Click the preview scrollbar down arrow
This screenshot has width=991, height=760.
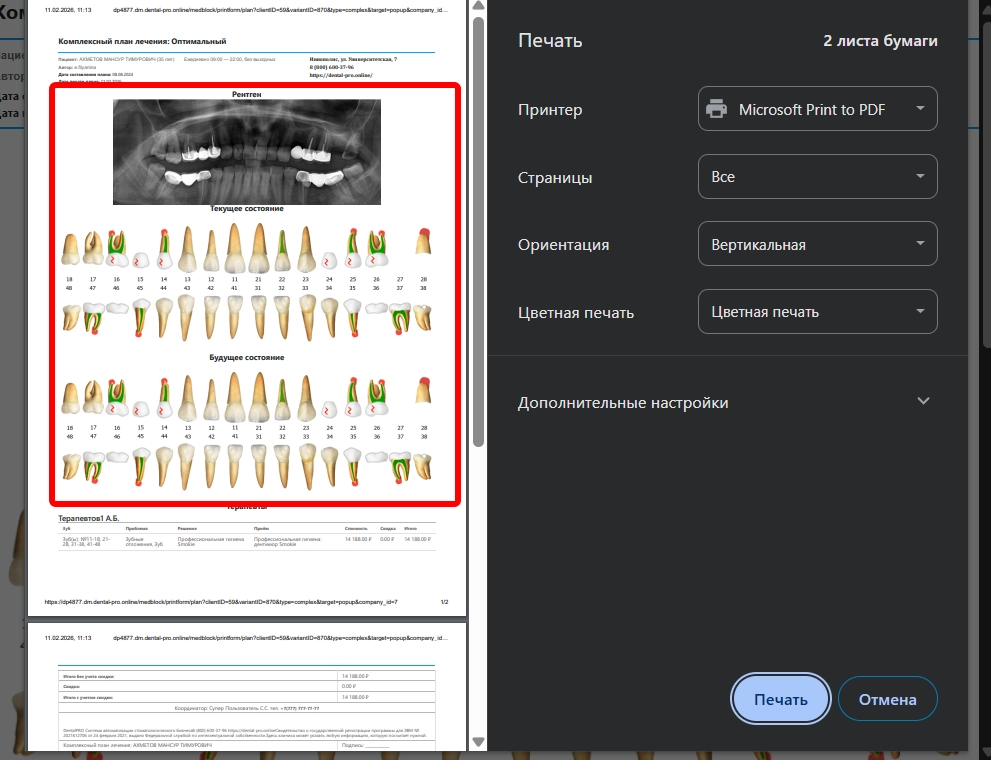pos(478,743)
